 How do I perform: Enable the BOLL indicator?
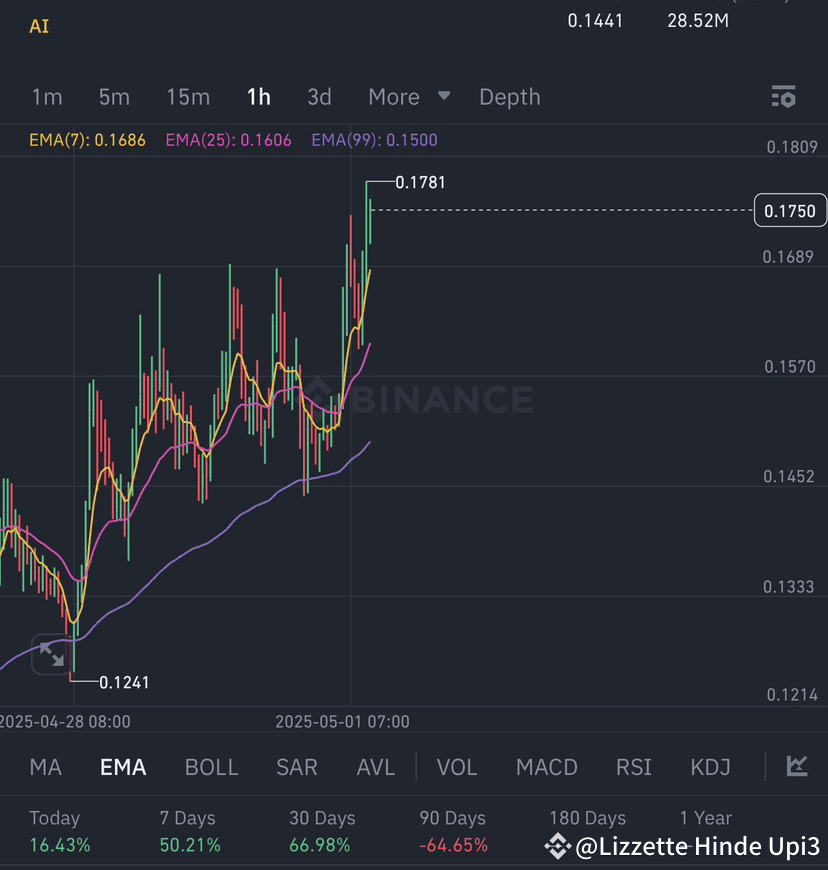coord(211,766)
